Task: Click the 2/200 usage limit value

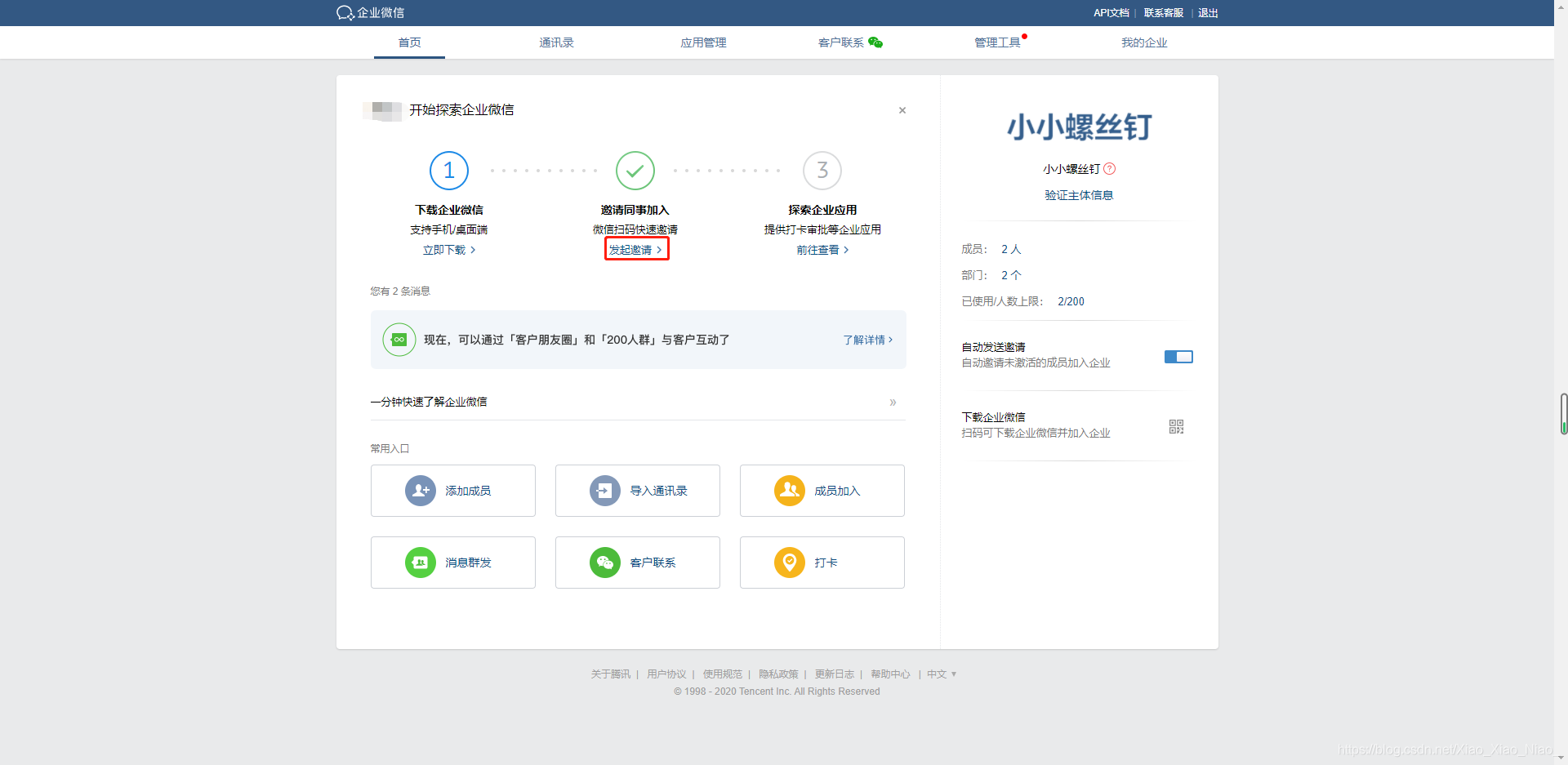Action: click(1071, 301)
